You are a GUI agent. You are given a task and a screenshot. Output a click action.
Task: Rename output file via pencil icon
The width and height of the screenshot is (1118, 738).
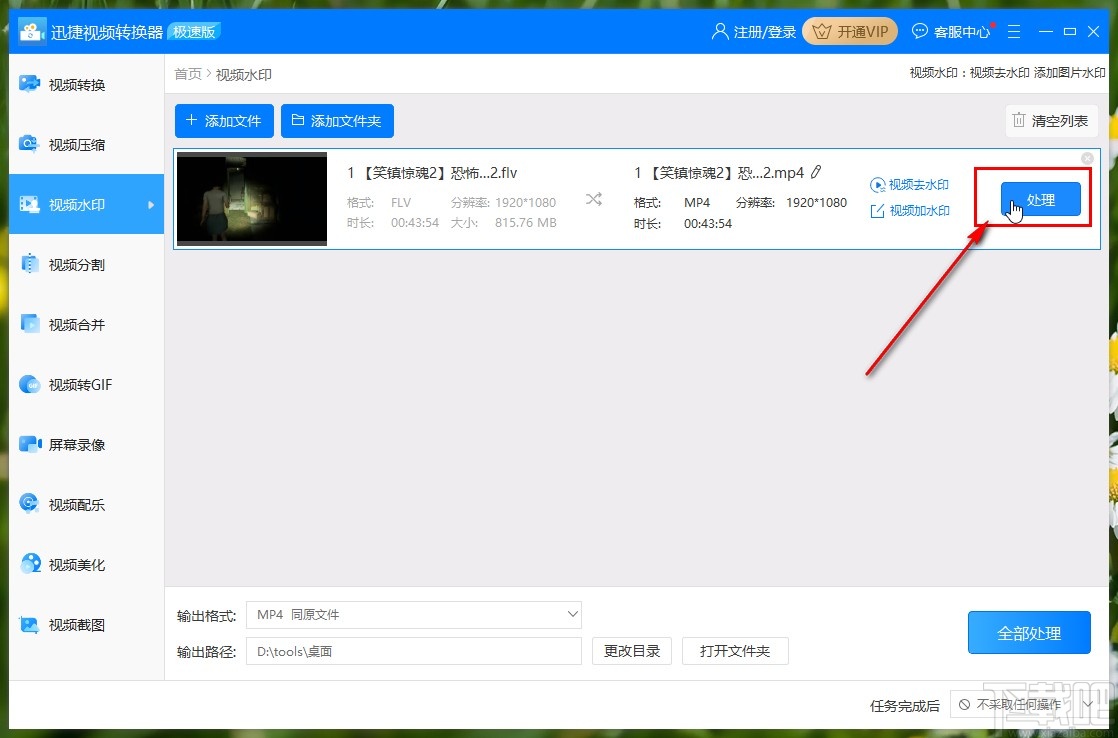point(817,172)
